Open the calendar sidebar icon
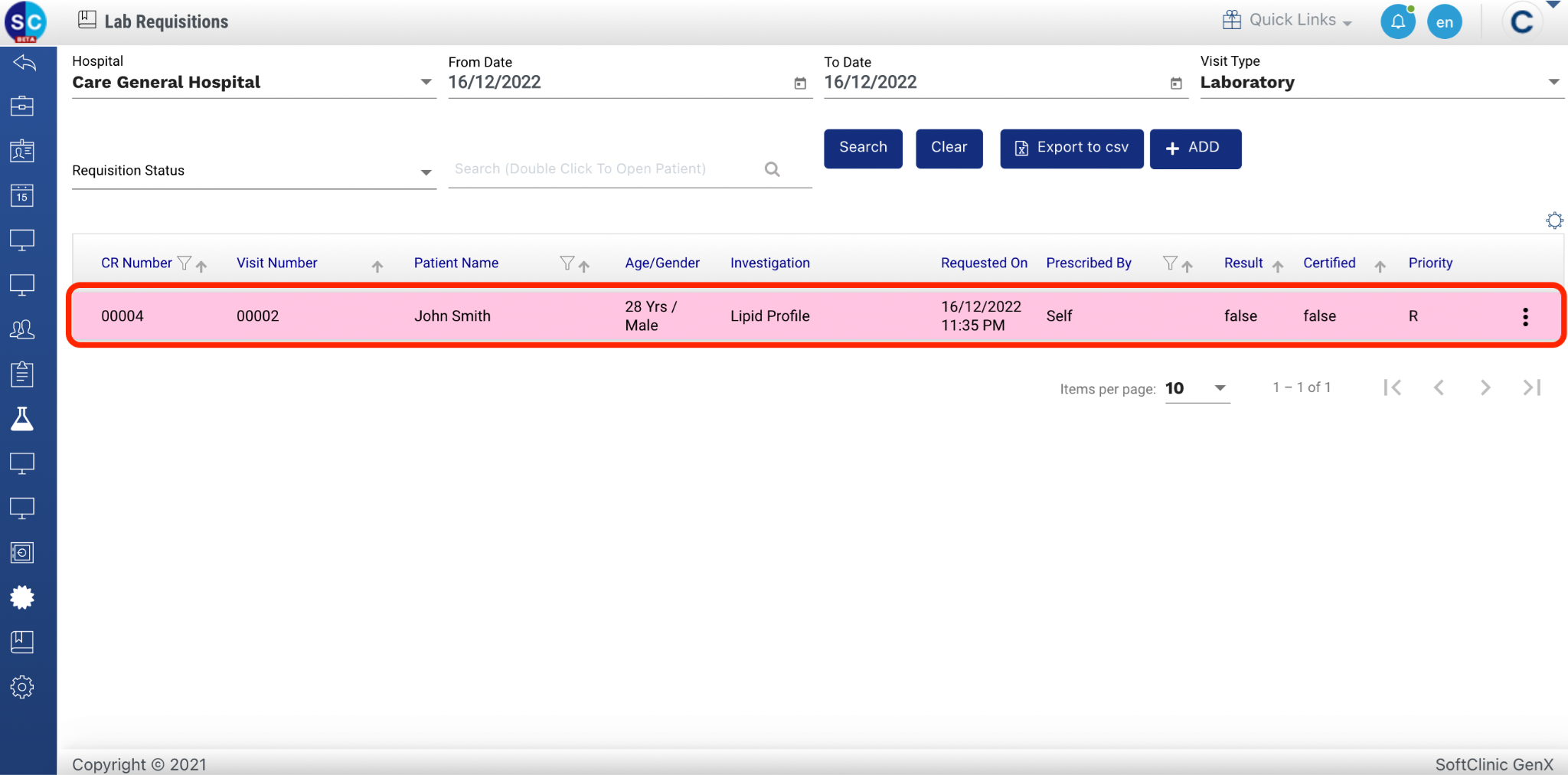 [22, 196]
